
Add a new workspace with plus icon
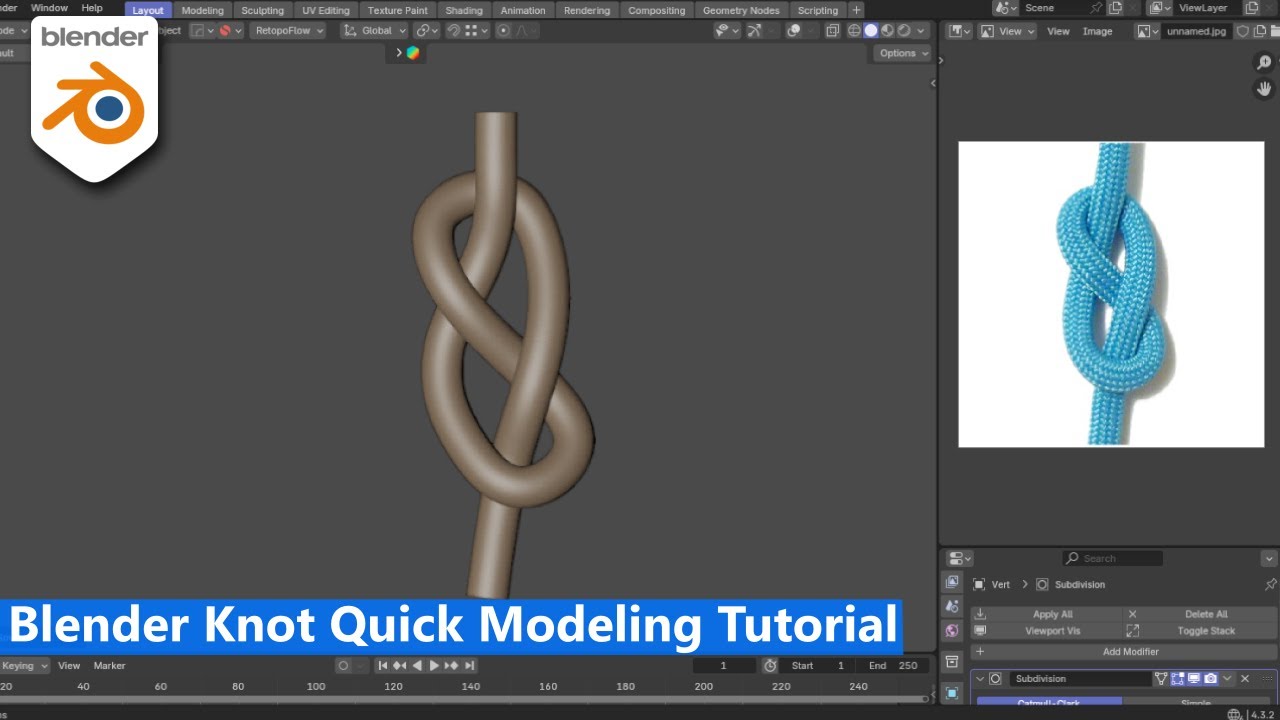856,10
